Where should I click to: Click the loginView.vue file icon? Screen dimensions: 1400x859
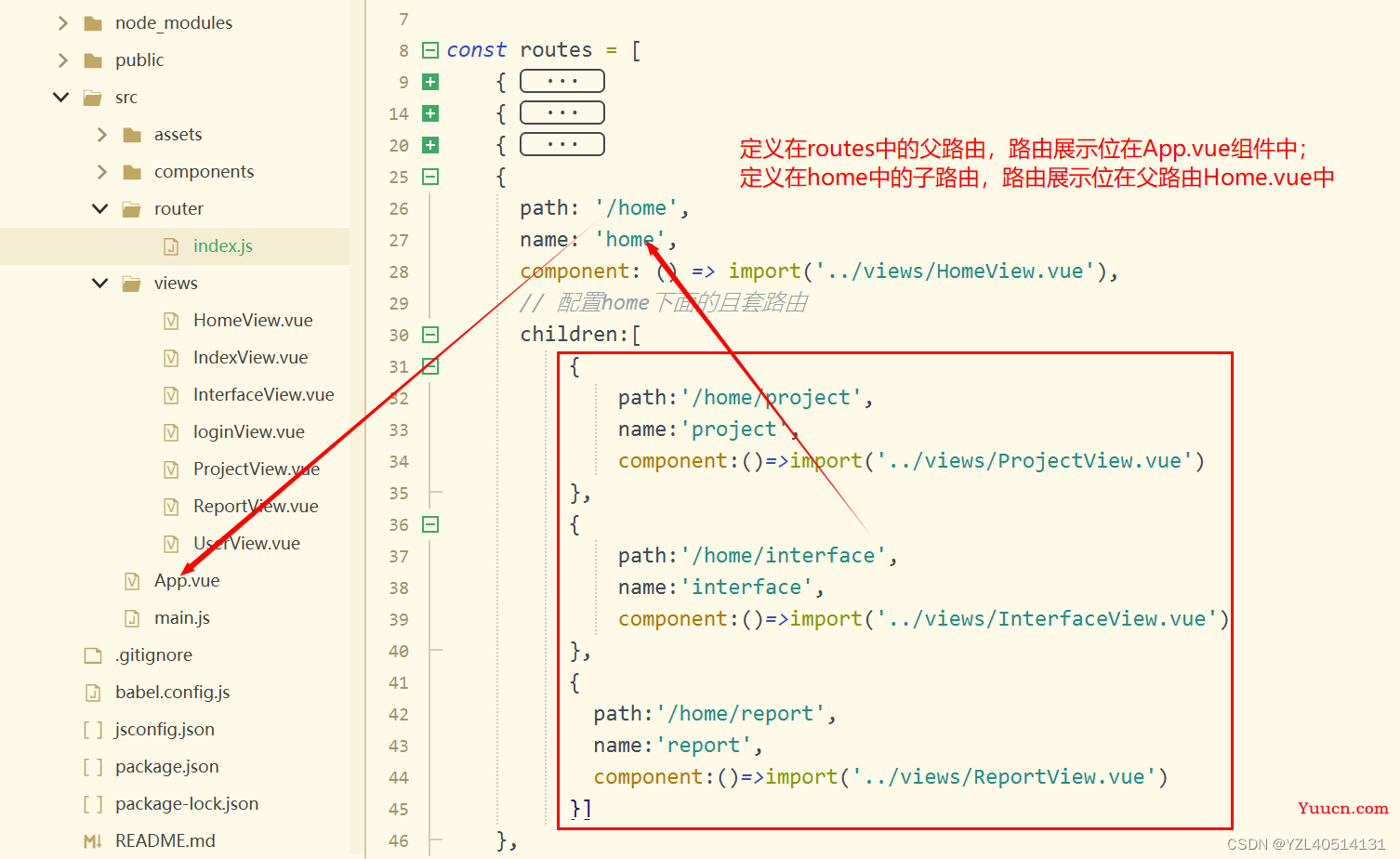[171, 432]
